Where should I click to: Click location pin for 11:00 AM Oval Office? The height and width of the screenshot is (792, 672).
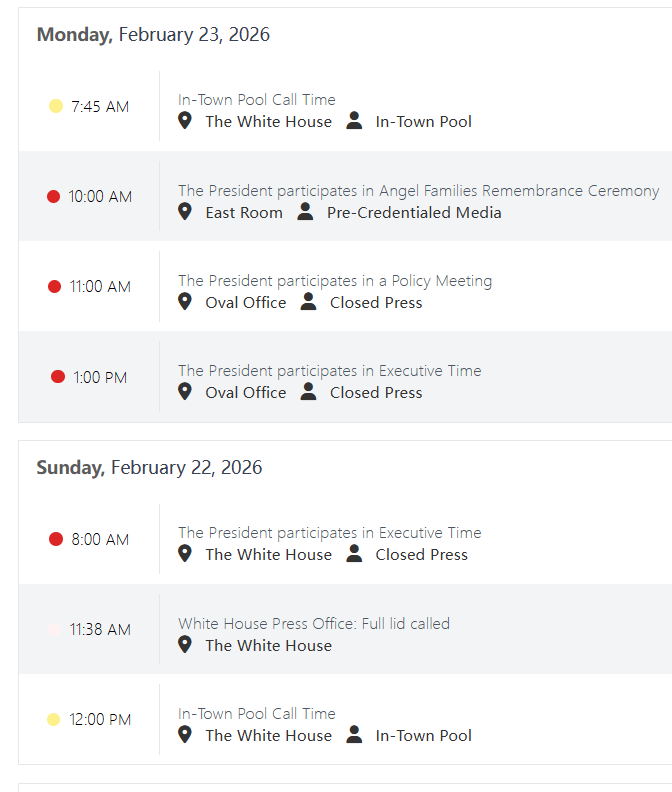click(184, 302)
